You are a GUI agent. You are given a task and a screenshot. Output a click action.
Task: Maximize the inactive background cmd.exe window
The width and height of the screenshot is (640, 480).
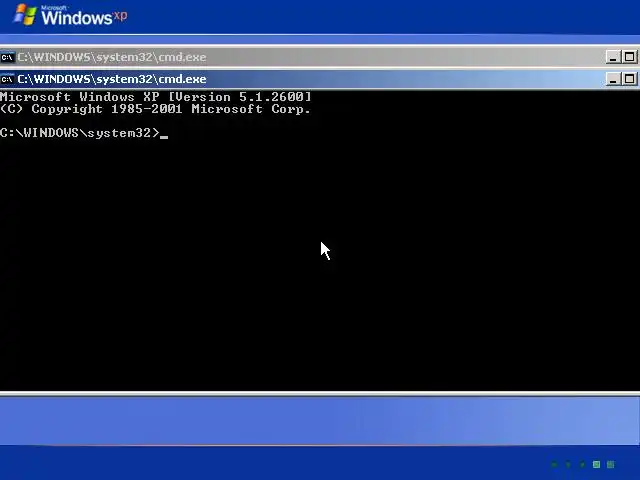click(x=629, y=57)
